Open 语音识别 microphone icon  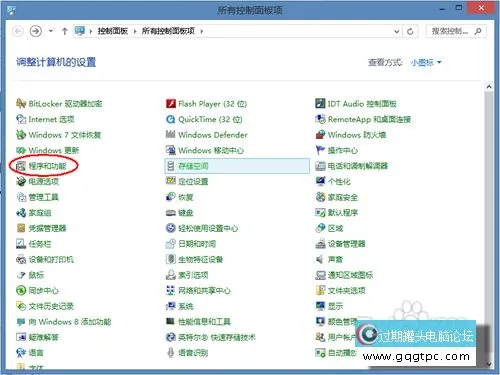click(171, 353)
